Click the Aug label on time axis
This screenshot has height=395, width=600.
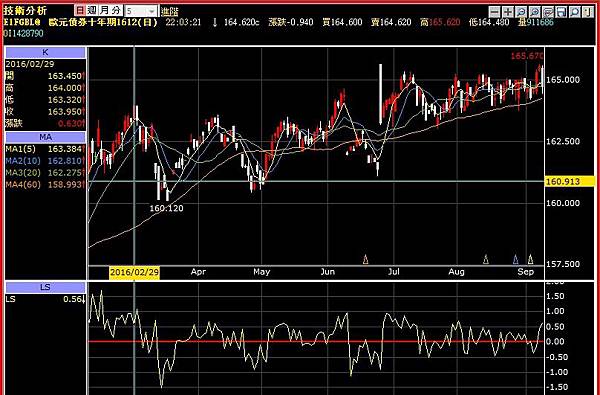click(457, 272)
